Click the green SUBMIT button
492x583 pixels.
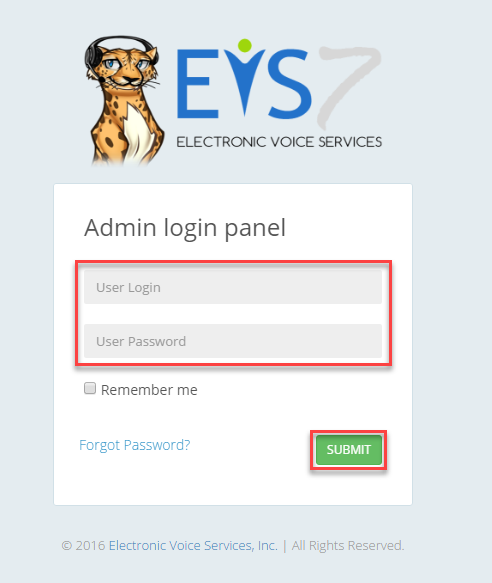click(349, 450)
